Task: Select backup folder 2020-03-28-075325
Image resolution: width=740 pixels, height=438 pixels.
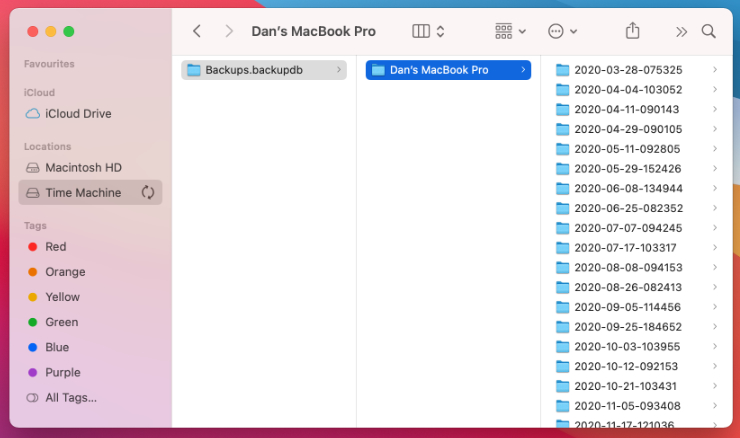Action: [x=637, y=70]
